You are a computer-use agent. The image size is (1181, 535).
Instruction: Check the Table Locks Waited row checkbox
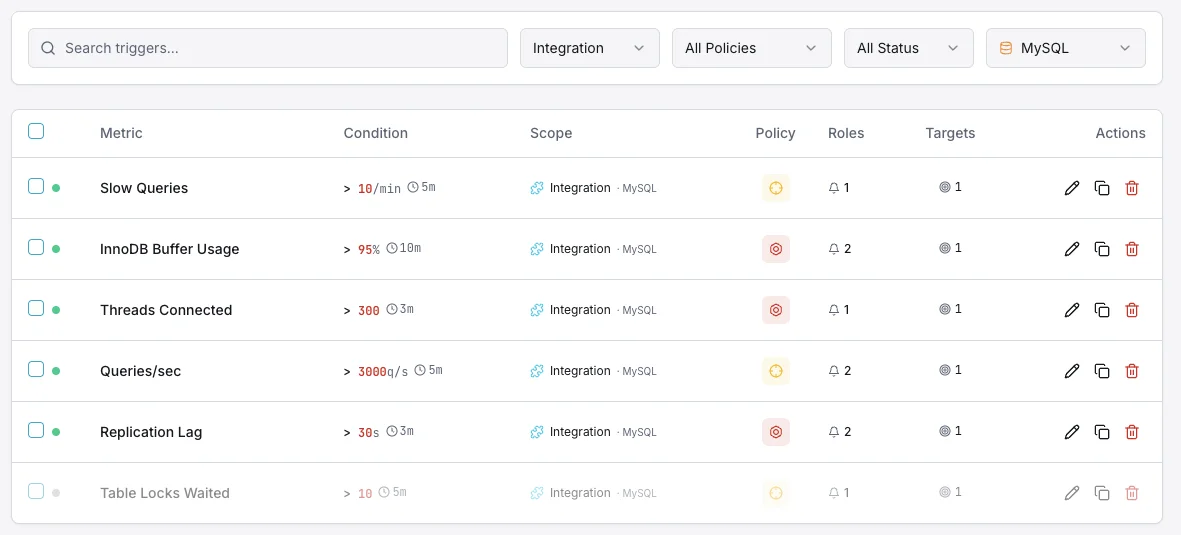click(36, 491)
